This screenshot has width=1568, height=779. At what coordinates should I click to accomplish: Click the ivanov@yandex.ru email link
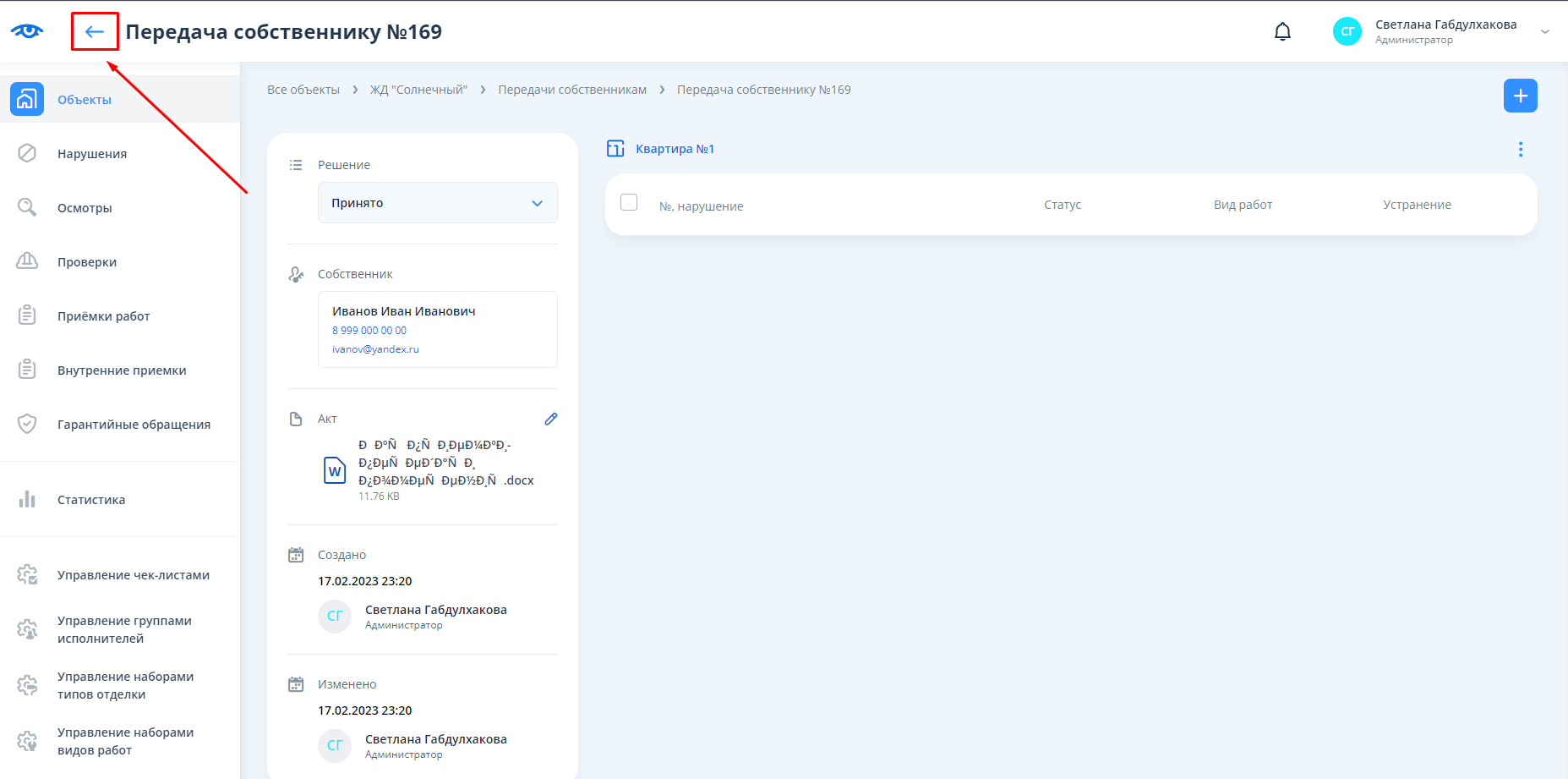pyautogui.click(x=375, y=349)
